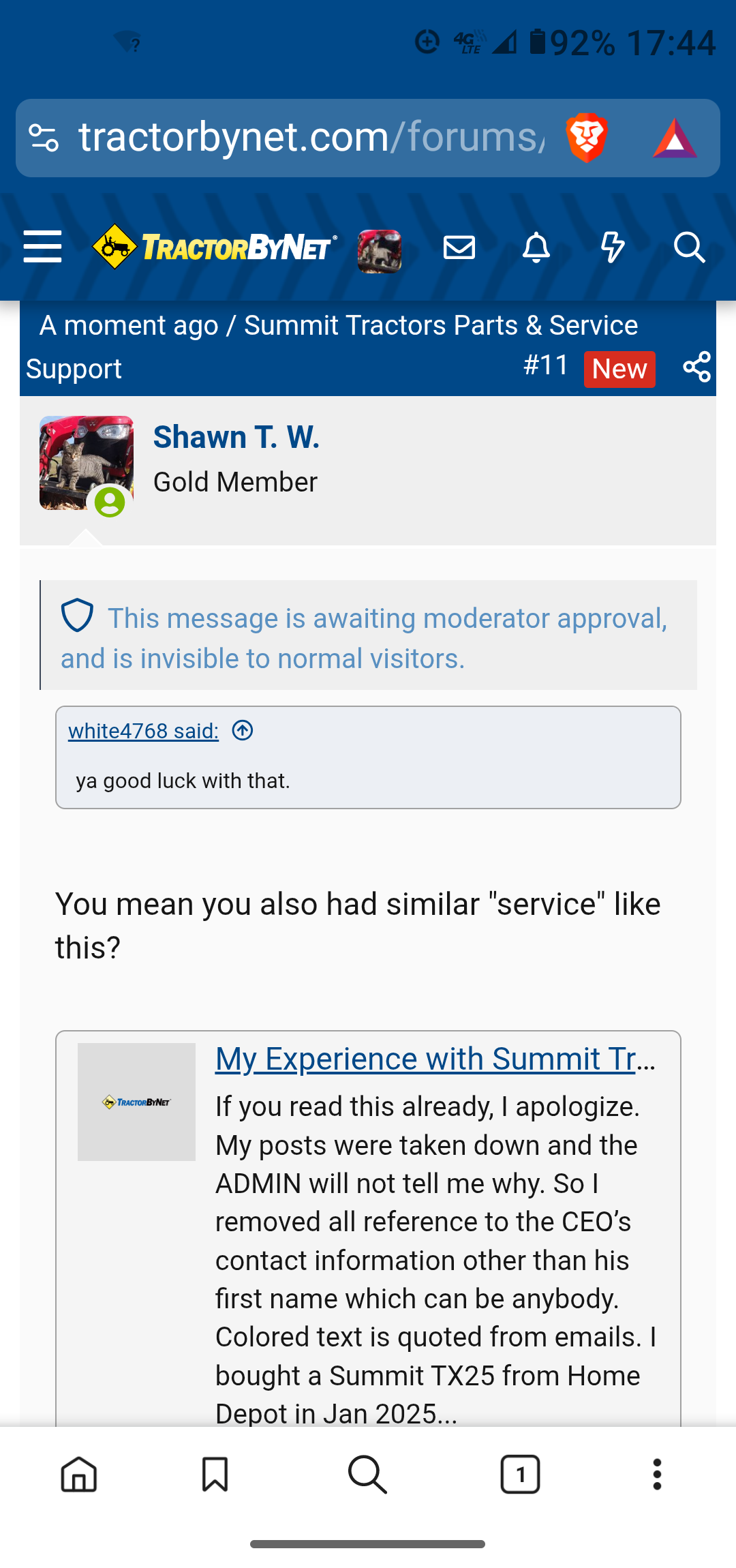
Task: Tap the Brave Shields lion icon
Action: click(586, 138)
